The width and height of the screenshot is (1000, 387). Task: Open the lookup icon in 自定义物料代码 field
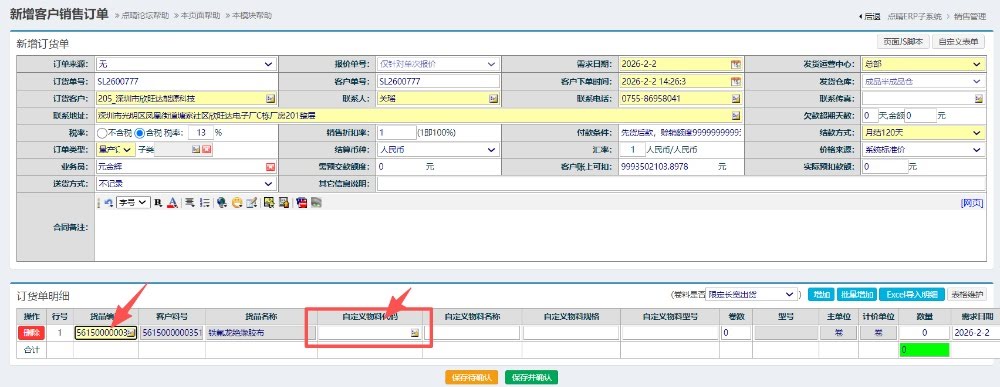click(x=415, y=333)
